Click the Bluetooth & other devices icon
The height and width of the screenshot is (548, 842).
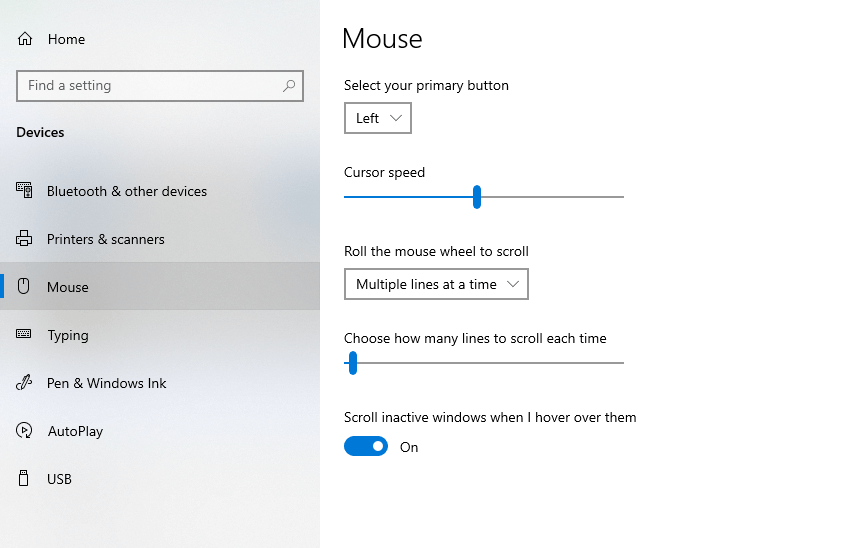click(25, 191)
